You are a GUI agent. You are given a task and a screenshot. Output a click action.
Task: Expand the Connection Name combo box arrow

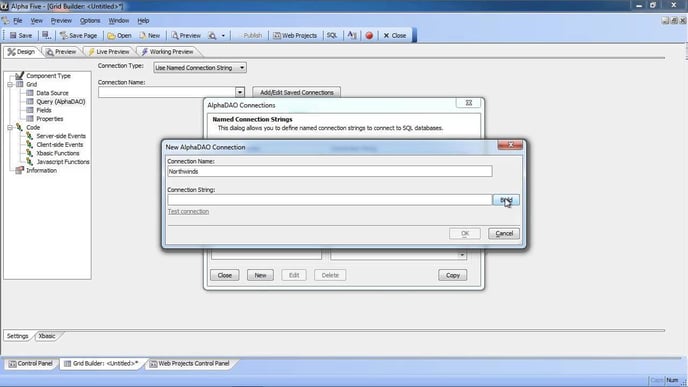240,92
